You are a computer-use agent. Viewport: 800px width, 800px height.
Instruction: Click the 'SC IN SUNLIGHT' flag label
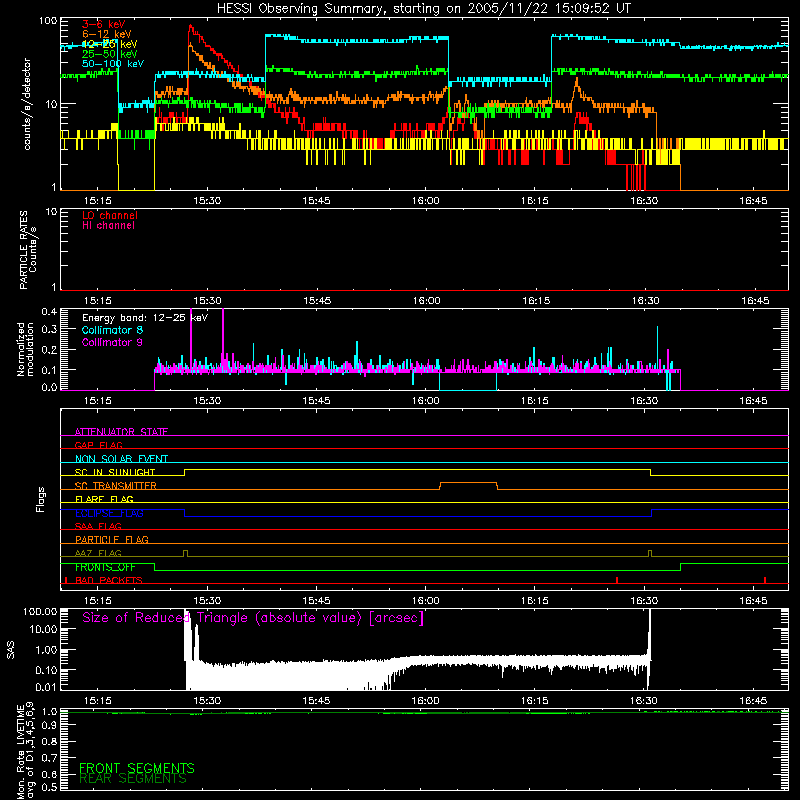click(115, 472)
